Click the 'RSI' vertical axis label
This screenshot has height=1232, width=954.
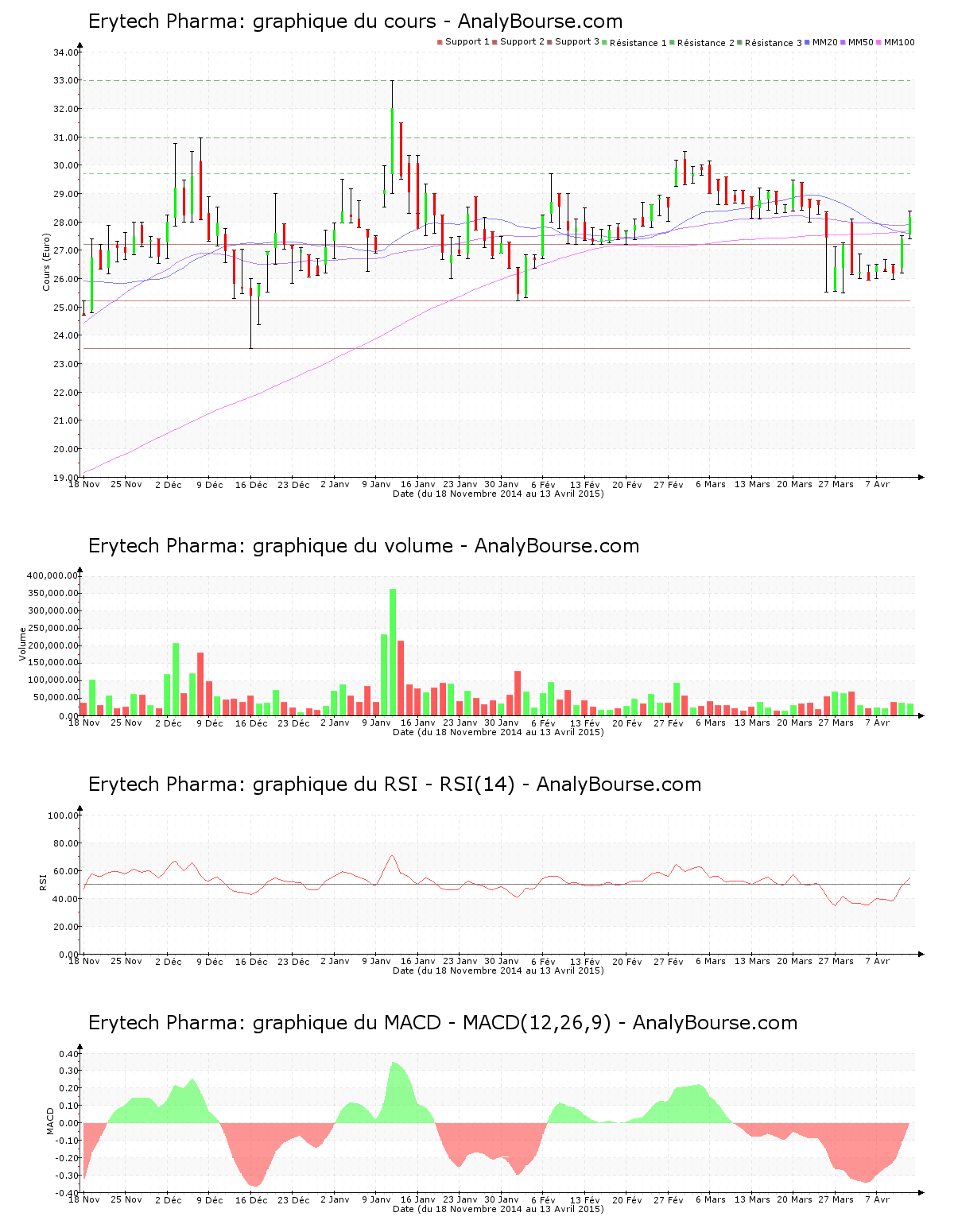tap(42, 881)
